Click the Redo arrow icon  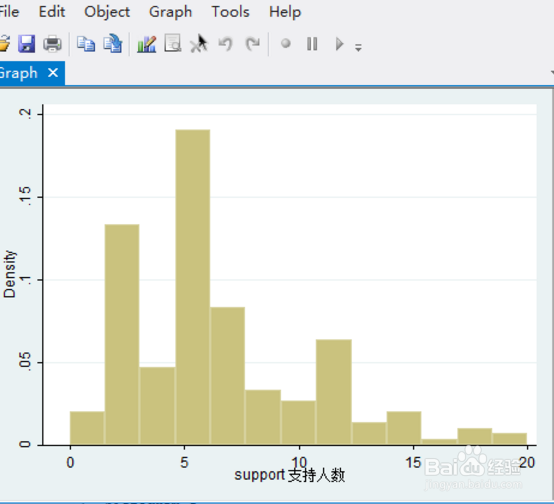(252, 44)
